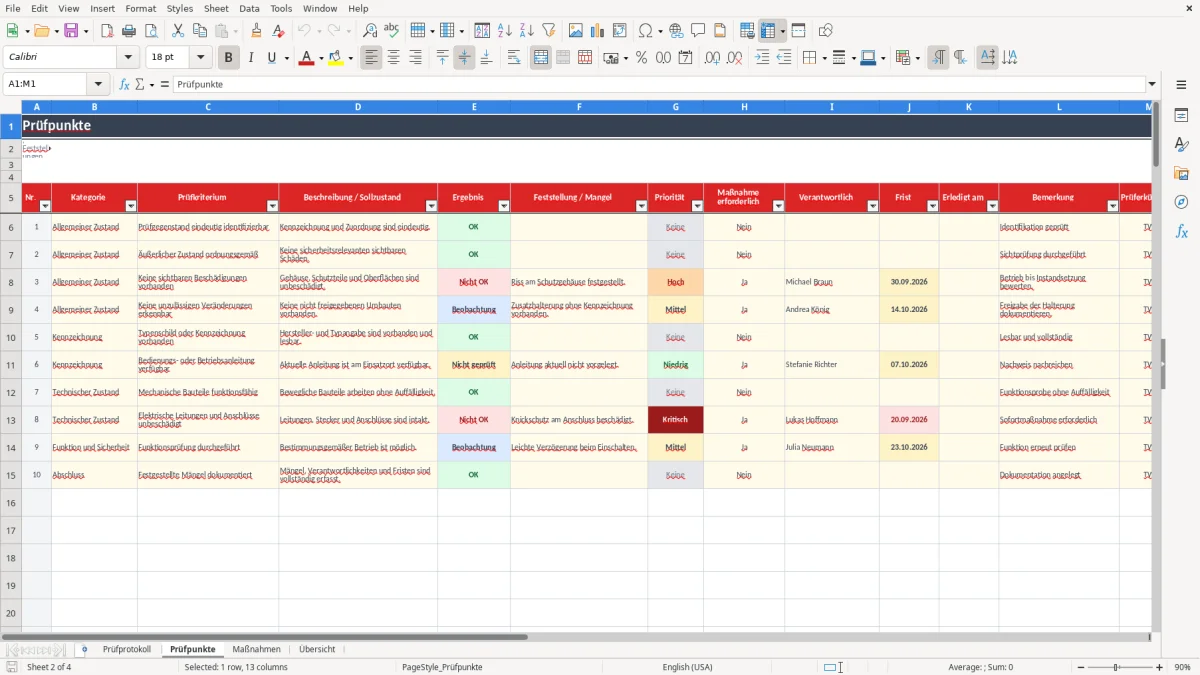Screen dimensions: 1200x675
Task: Switch to the Maßnahmen sheet tab
Action: point(256,650)
